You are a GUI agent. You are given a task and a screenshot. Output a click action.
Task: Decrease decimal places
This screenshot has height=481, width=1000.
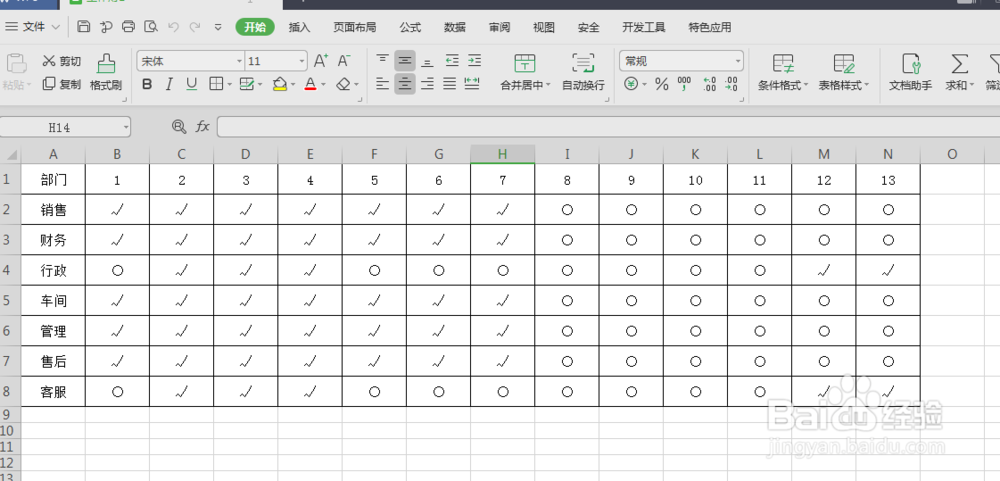pyautogui.click(x=732, y=84)
